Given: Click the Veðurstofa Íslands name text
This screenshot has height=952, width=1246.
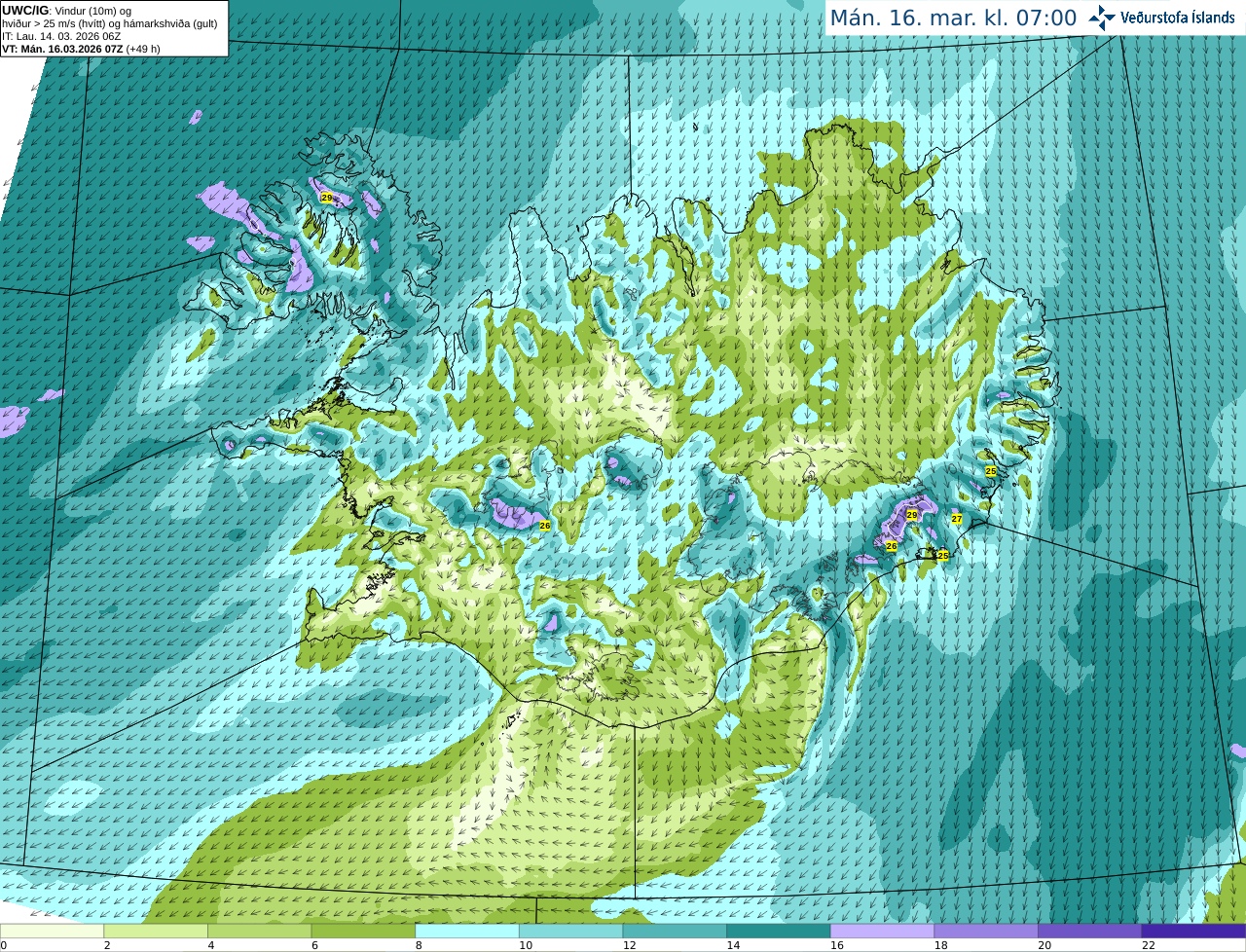Looking at the screenshot, I should click(x=1178, y=18).
